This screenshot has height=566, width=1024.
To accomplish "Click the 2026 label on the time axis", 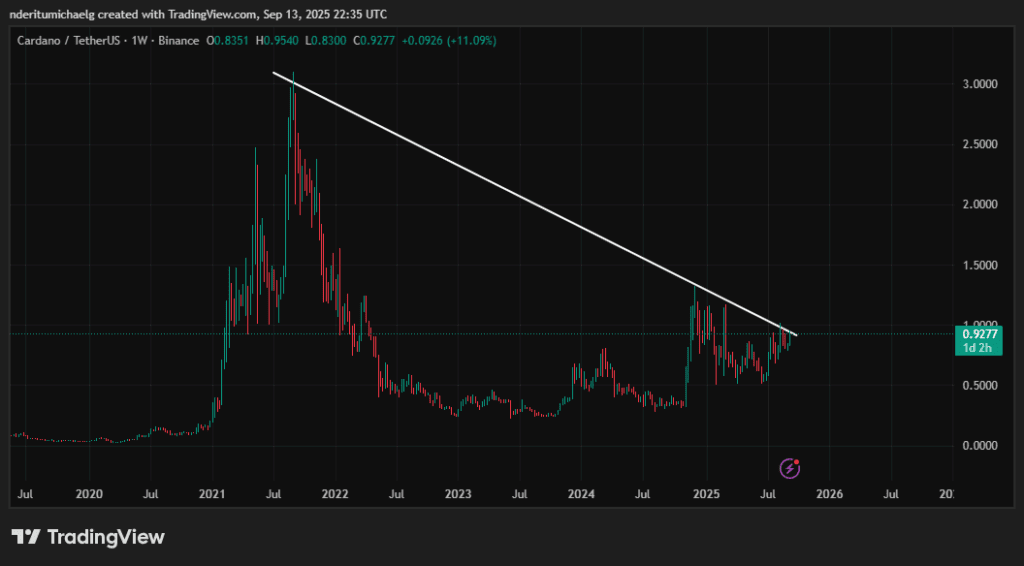I will [829, 494].
